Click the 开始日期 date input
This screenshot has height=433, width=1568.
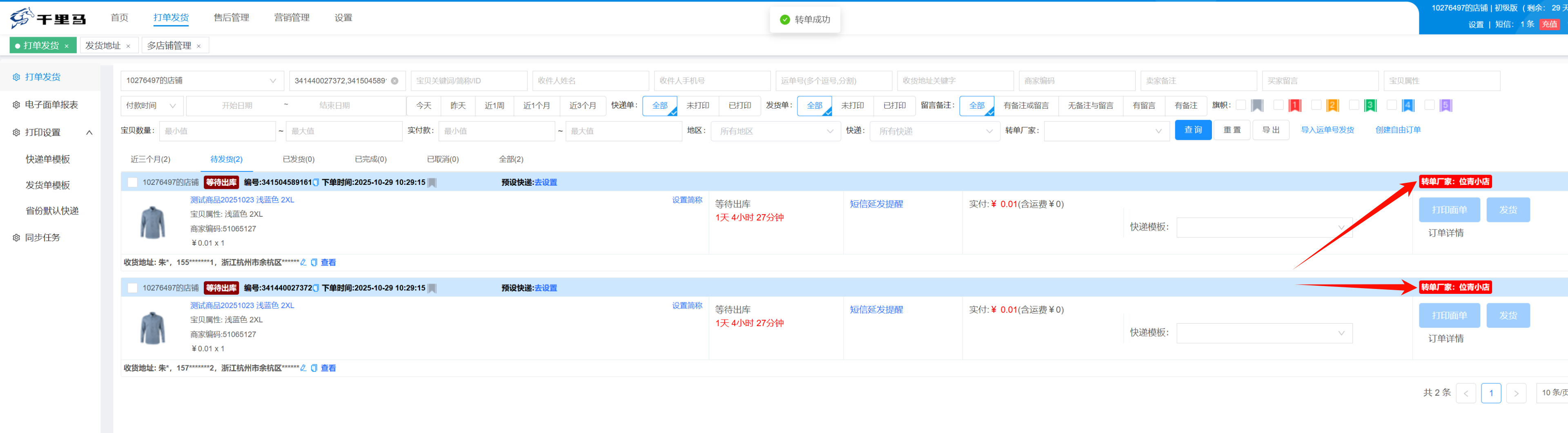pyautogui.click(x=237, y=106)
